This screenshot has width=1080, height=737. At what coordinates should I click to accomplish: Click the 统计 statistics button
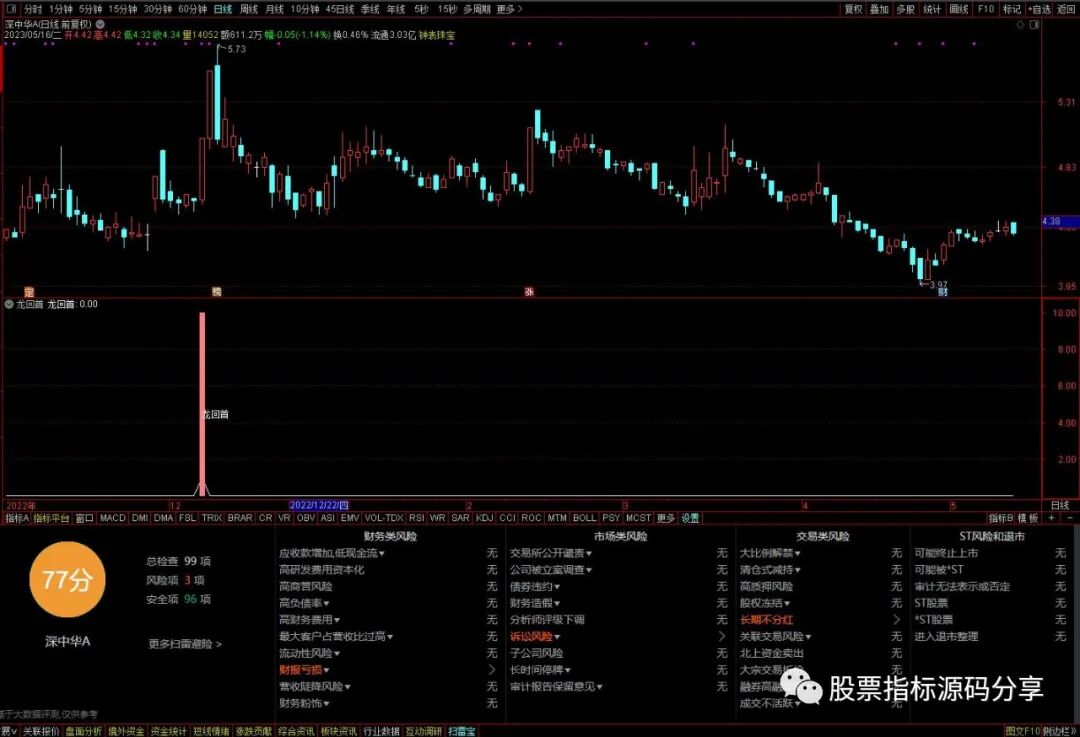[932, 9]
